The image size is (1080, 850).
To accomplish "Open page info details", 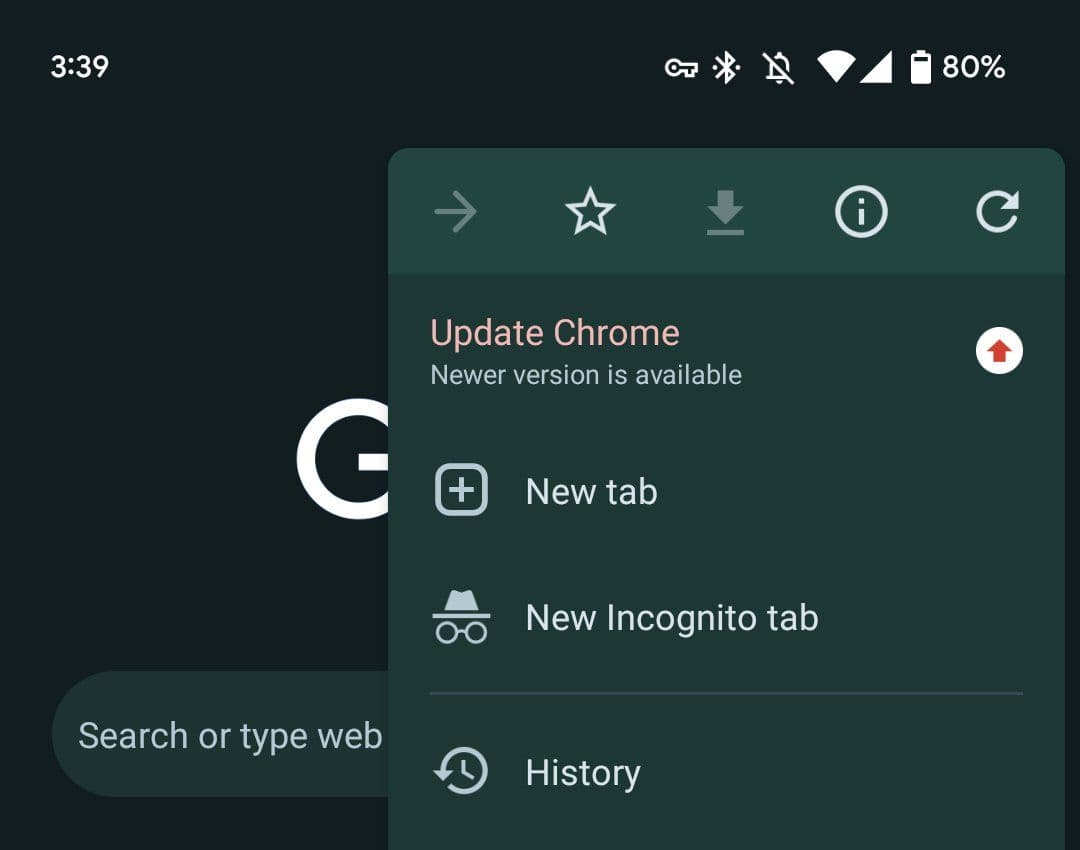I will [860, 211].
